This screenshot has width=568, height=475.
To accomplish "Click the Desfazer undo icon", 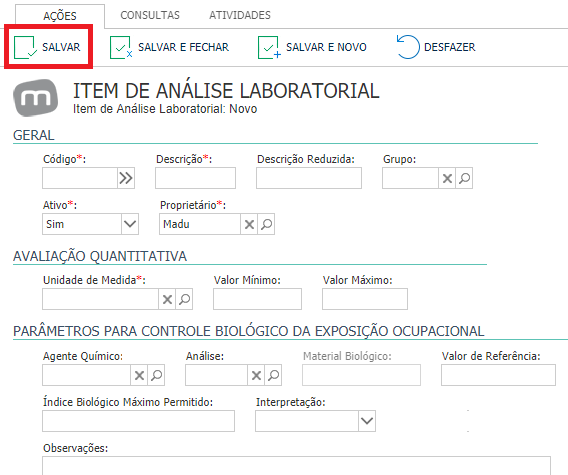I will (x=408, y=47).
